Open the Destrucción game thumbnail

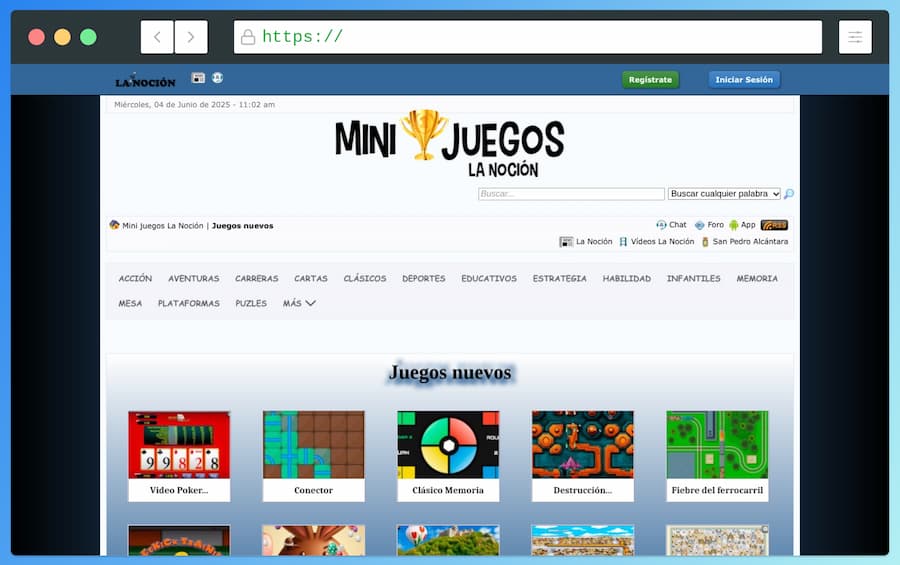coord(583,445)
